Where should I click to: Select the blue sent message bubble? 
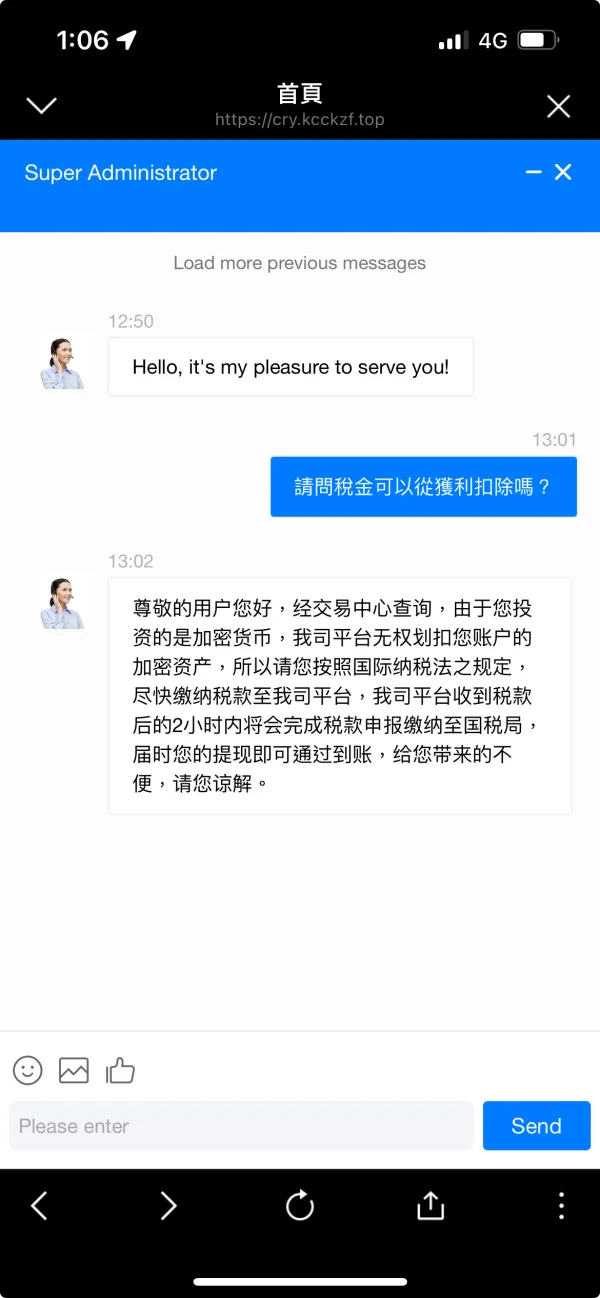[423, 487]
